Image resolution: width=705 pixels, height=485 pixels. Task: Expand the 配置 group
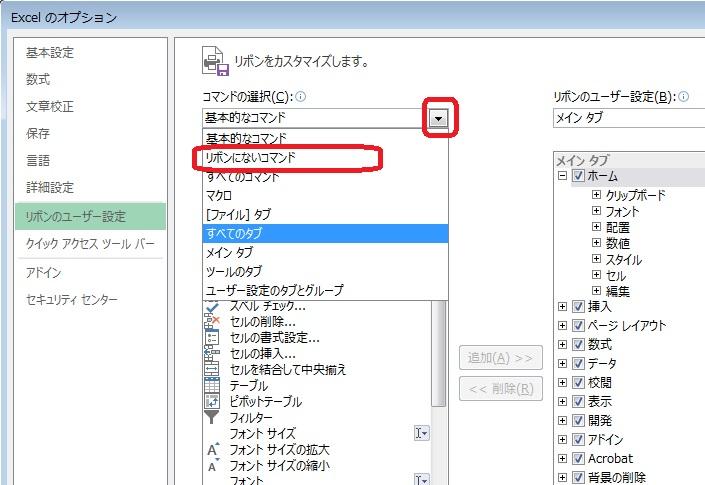596,227
